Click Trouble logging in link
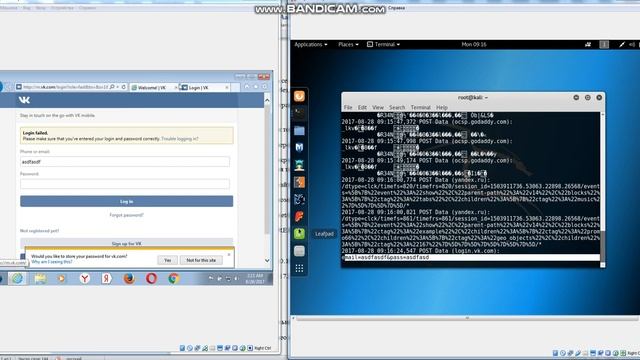The image size is (640, 360). [180, 139]
